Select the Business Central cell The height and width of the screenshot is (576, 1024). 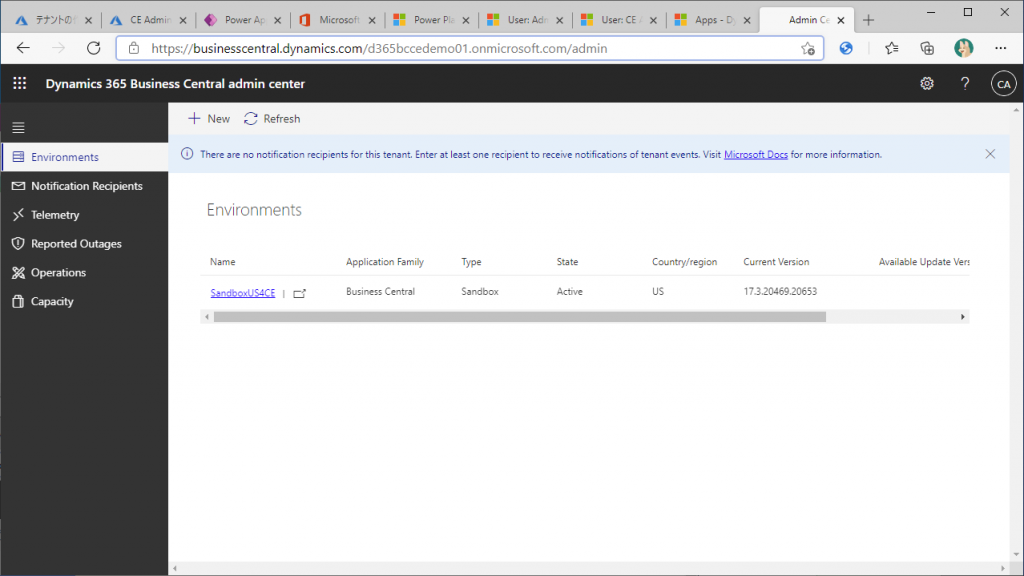coord(380,292)
